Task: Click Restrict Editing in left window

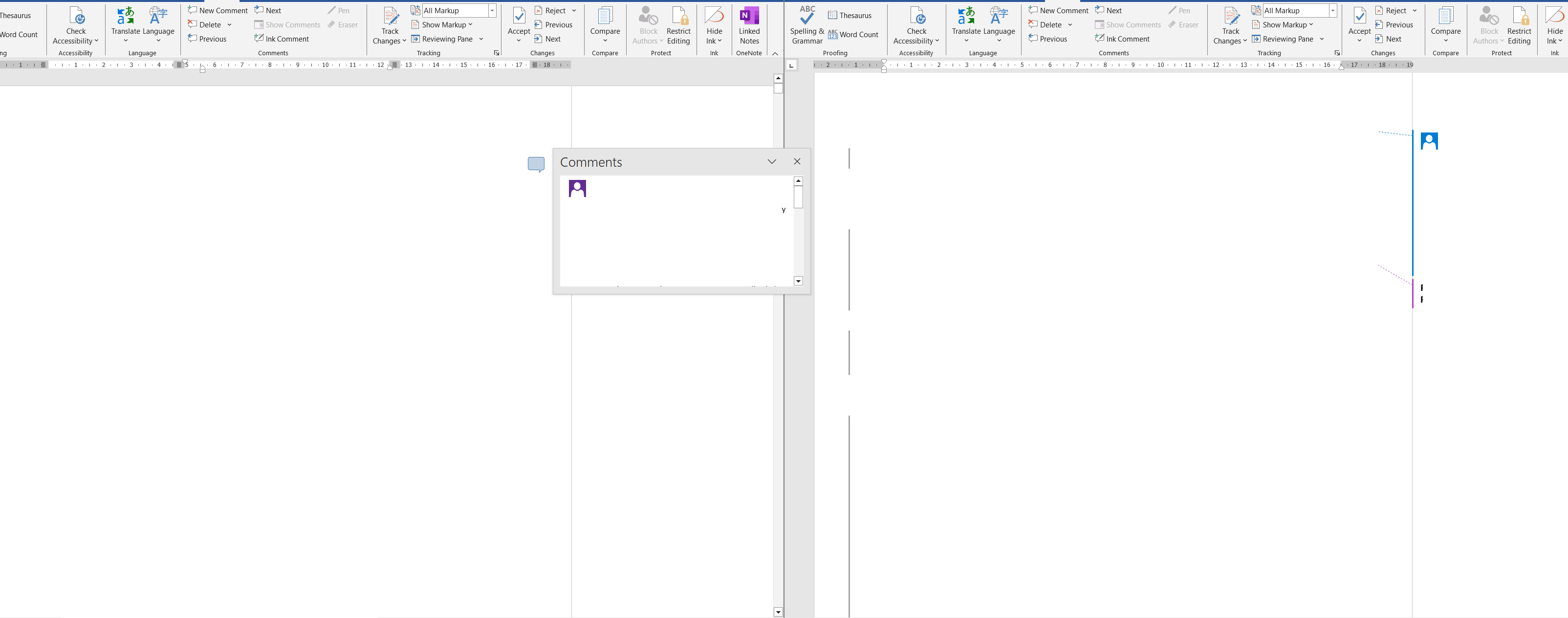Action: (678, 25)
